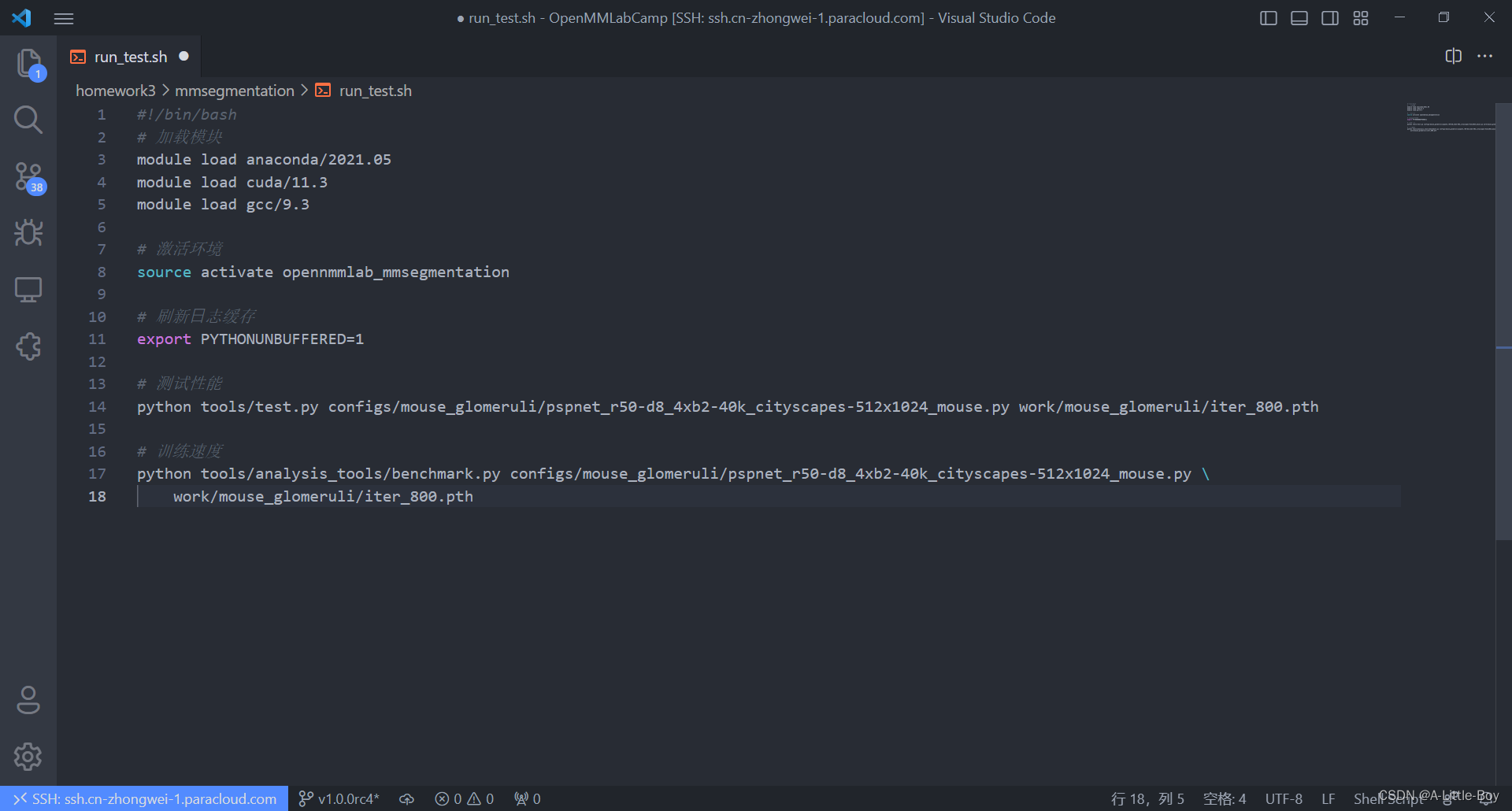
Task: Change indentation via 空格: 4 status item
Action: [1225, 798]
